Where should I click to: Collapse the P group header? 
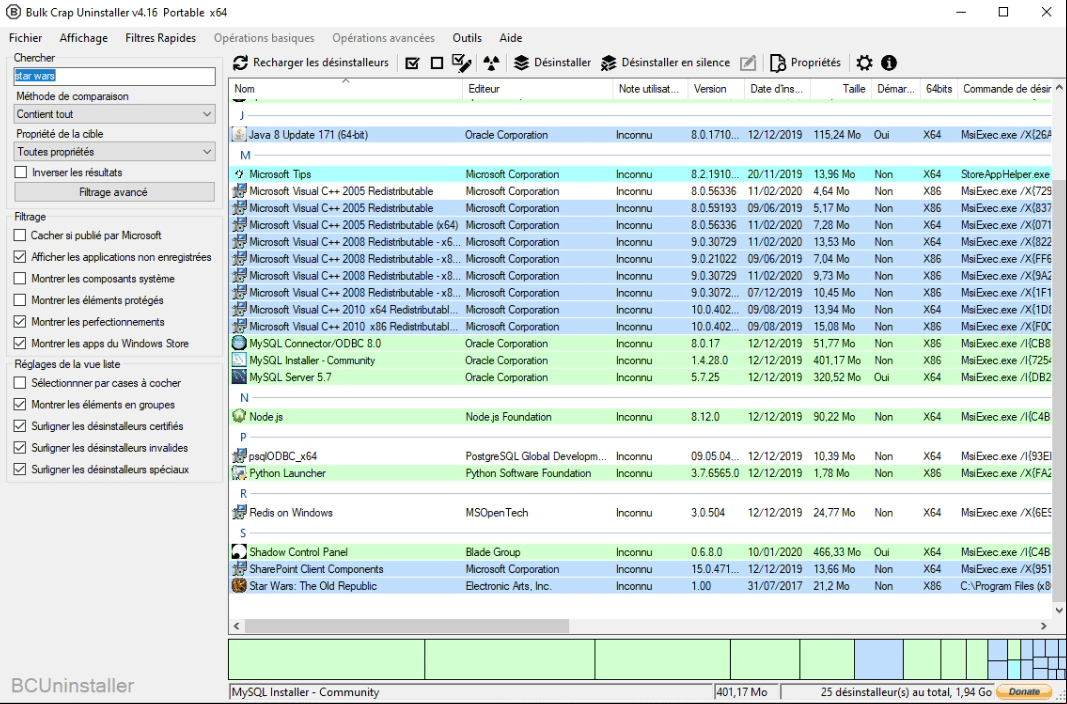(x=244, y=437)
